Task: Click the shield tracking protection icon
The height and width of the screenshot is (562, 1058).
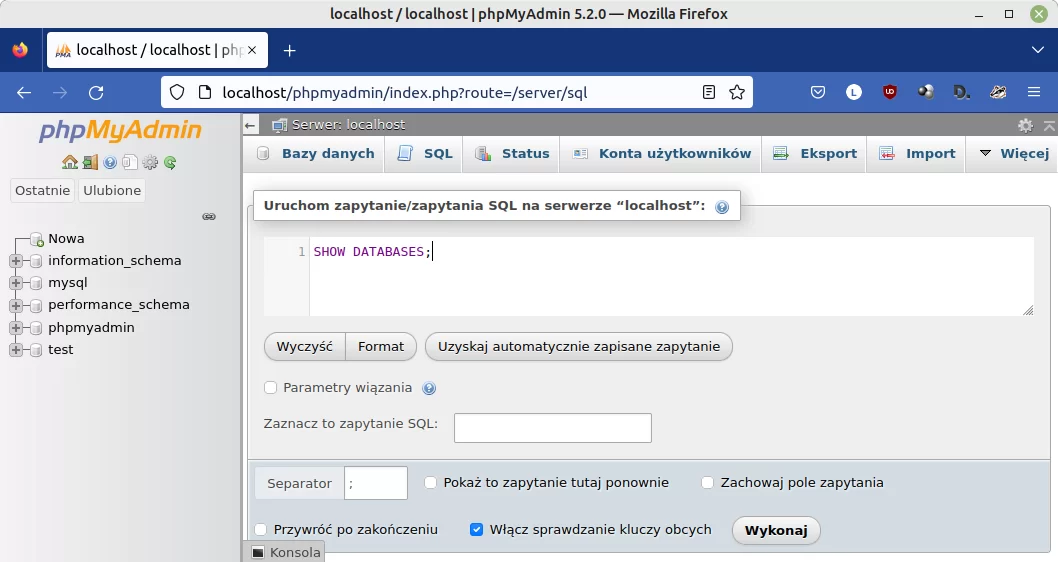Action: [x=177, y=92]
